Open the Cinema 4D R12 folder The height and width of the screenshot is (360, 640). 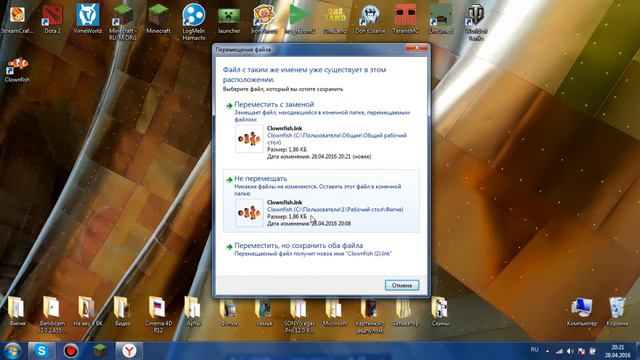pyautogui.click(x=158, y=314)
